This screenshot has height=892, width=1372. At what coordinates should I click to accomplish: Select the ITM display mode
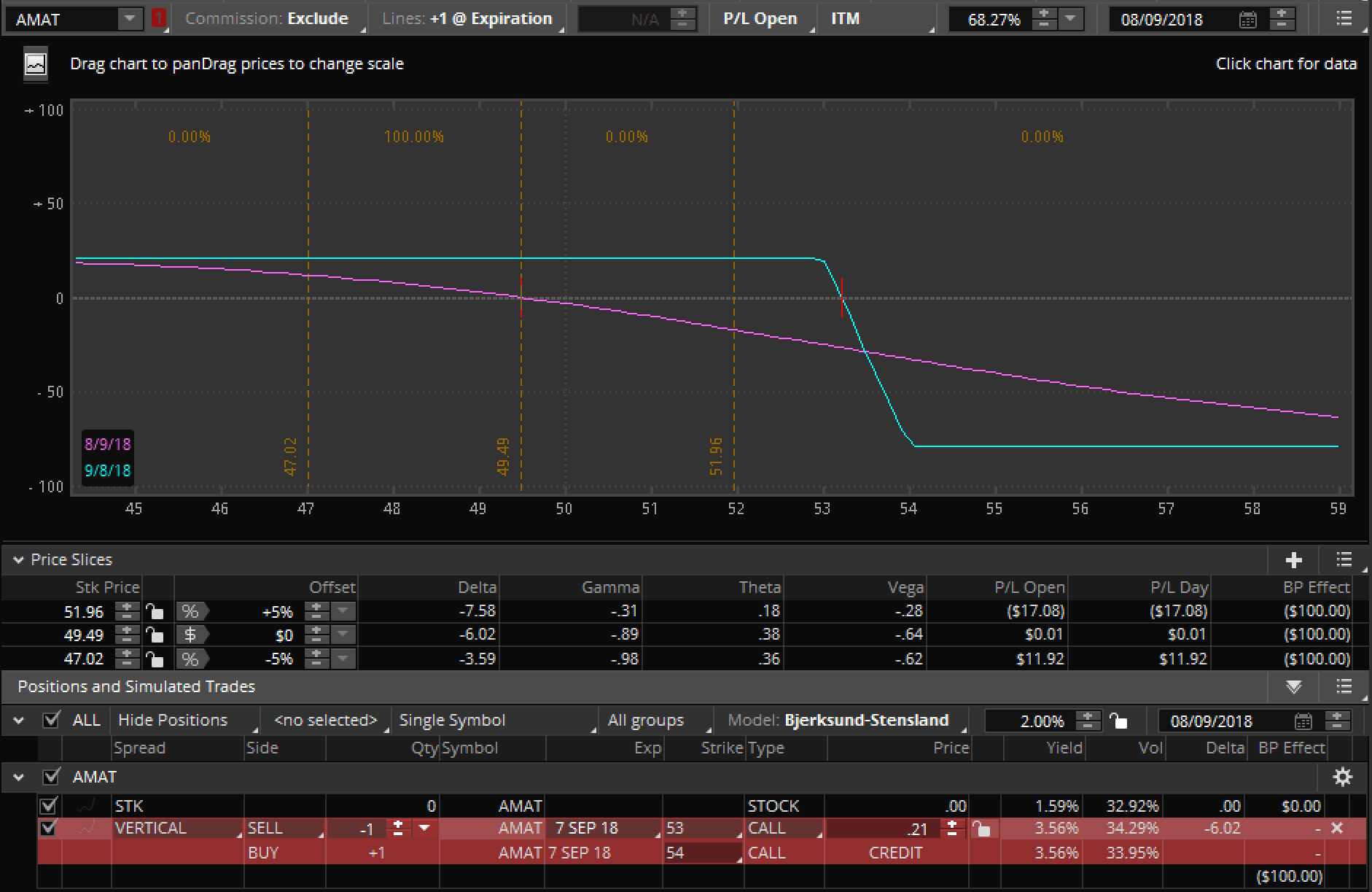846,18
